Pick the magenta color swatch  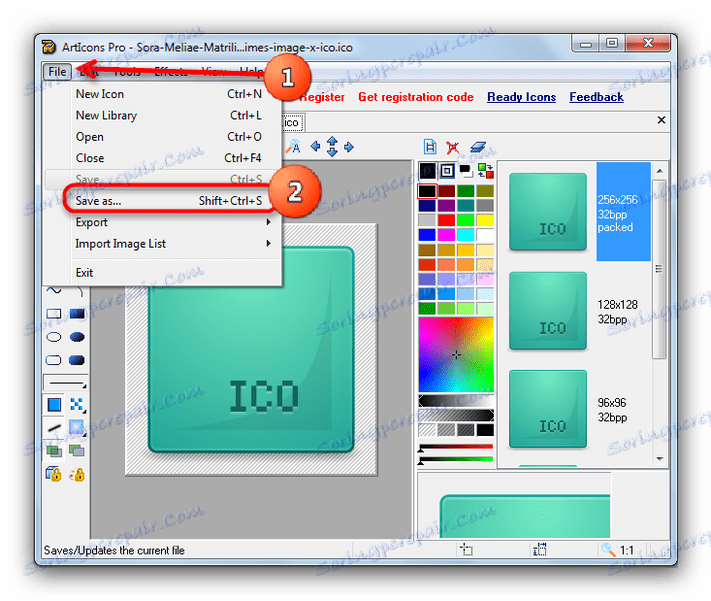(446, 235)
